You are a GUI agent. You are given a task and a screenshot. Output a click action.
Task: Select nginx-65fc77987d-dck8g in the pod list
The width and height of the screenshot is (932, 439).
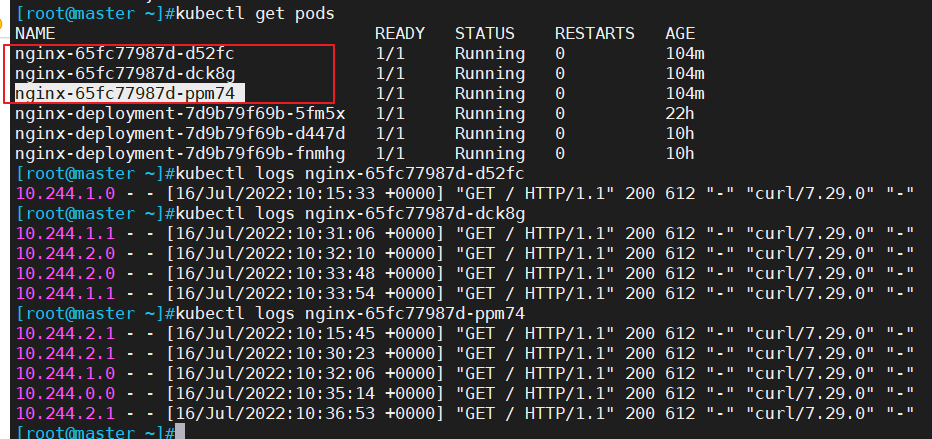125,74
